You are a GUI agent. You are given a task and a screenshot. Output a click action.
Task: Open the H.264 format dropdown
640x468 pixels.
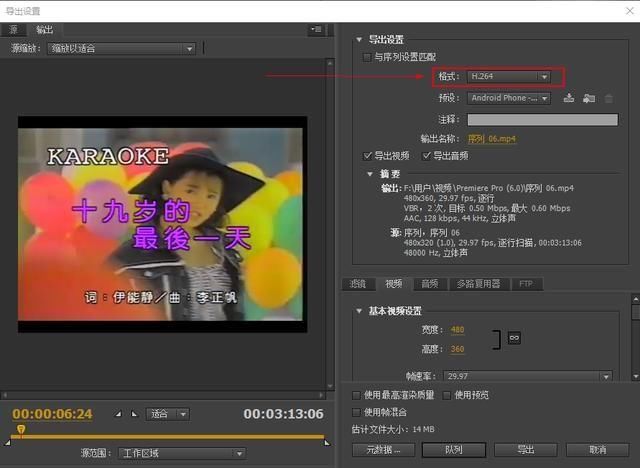509,77
